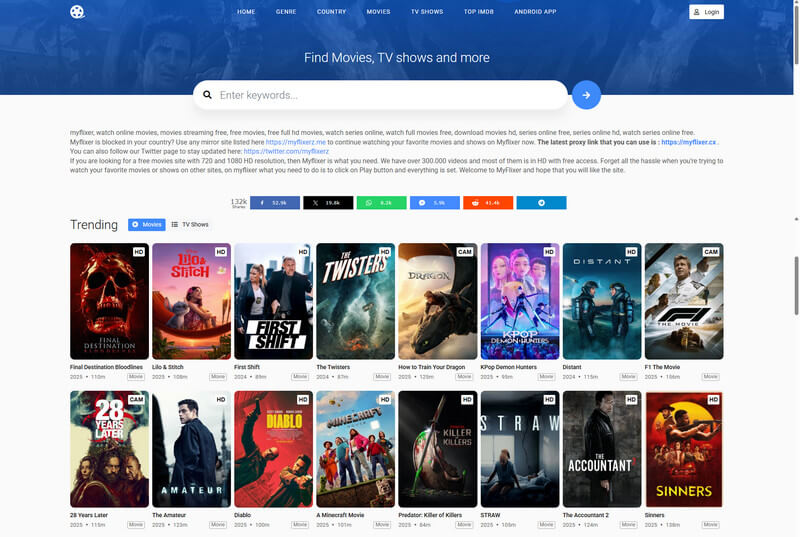Viewport: 800px width, 537px height.
Task: Open F1 The Movie poster
Action: [x=684, y=301]
